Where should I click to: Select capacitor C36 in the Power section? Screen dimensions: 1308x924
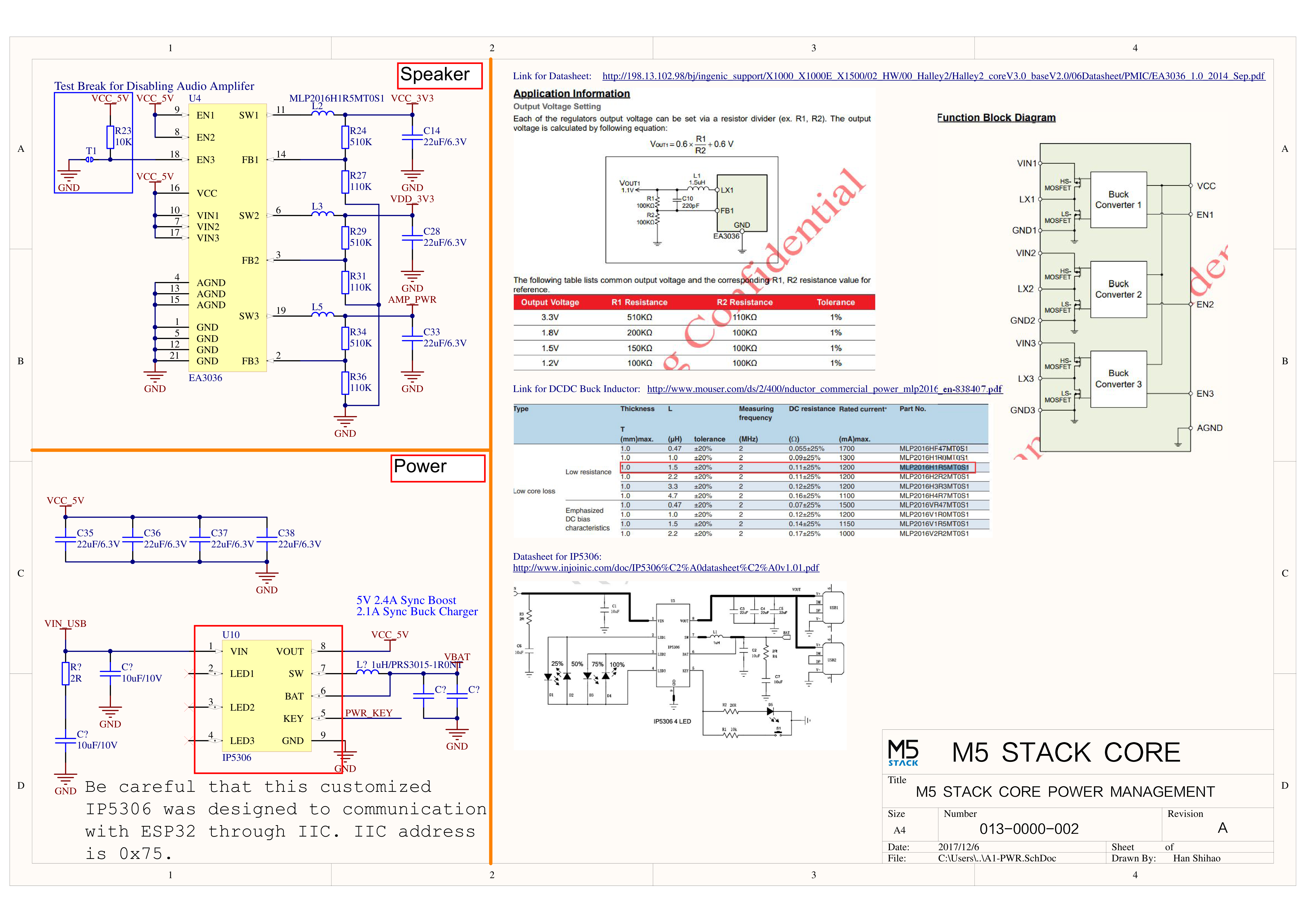point(133,539)
